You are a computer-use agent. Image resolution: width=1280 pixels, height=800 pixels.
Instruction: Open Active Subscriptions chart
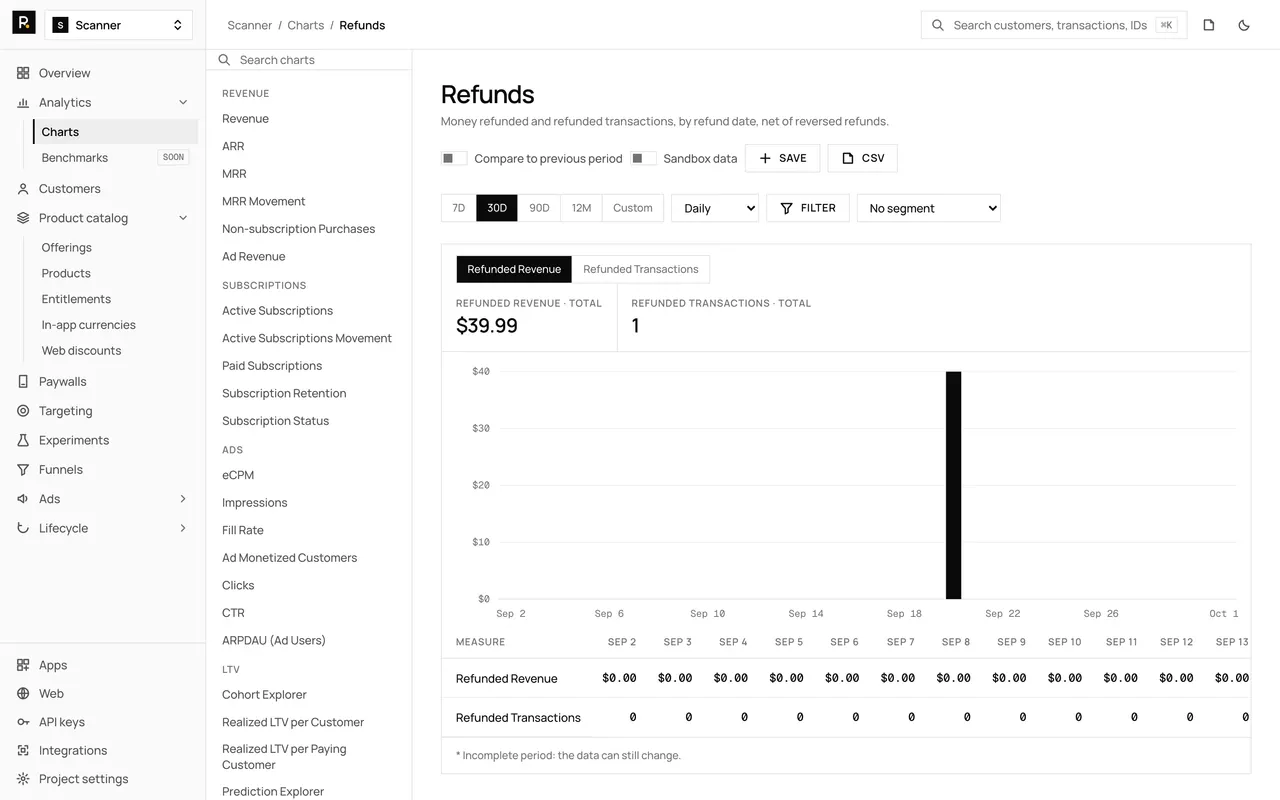click(277, 311)
